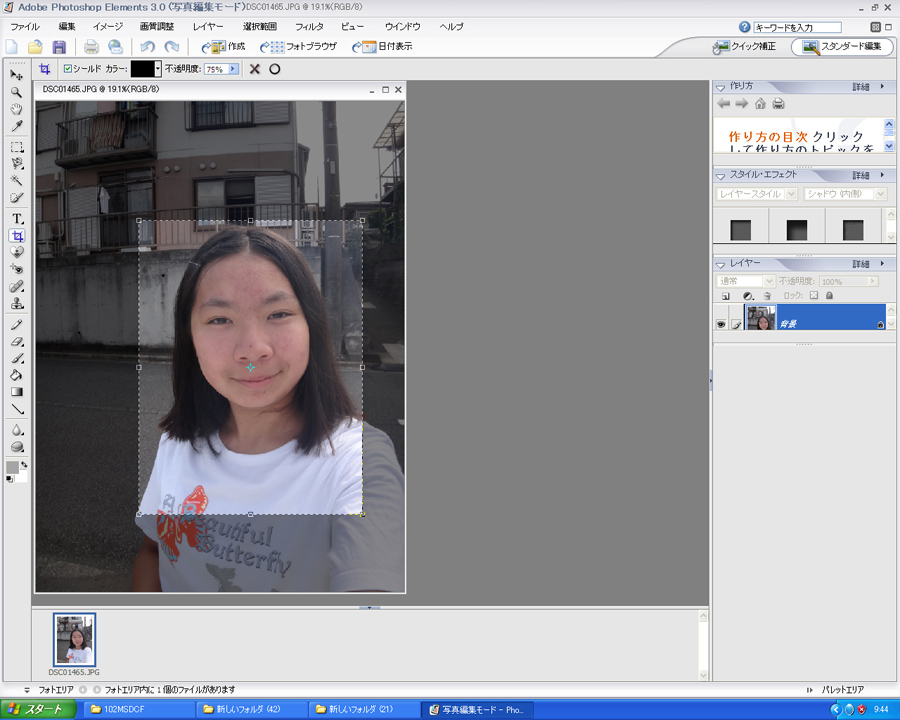Open the 画質調整 menu
This screenshot has width=900, height=720.
[157, 26]
